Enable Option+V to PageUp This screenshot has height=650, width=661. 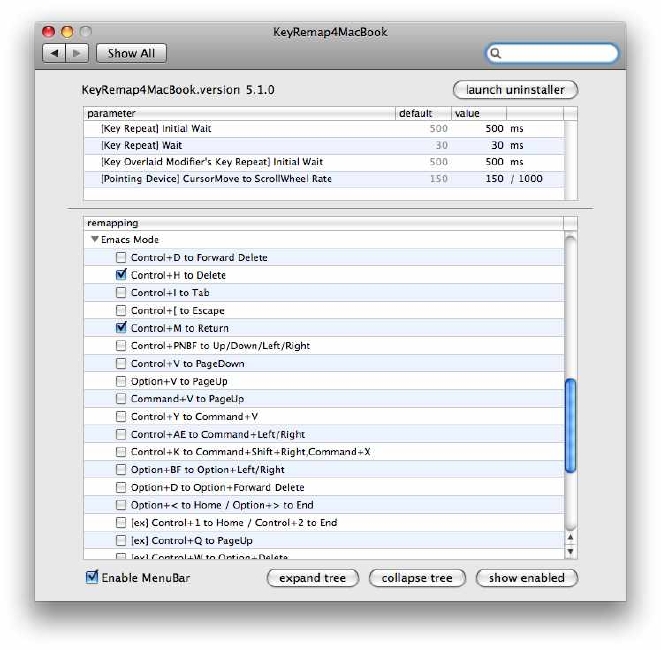tap(121, 381)
